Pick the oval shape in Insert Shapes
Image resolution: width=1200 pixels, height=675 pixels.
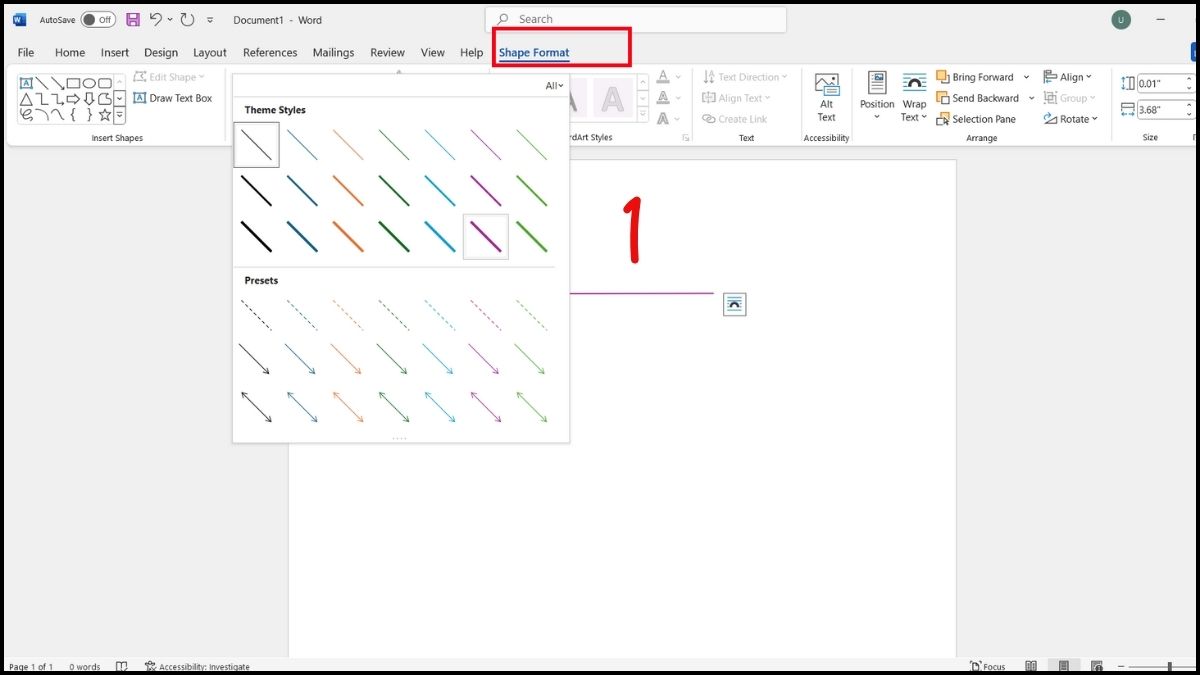tap(89, 83)
